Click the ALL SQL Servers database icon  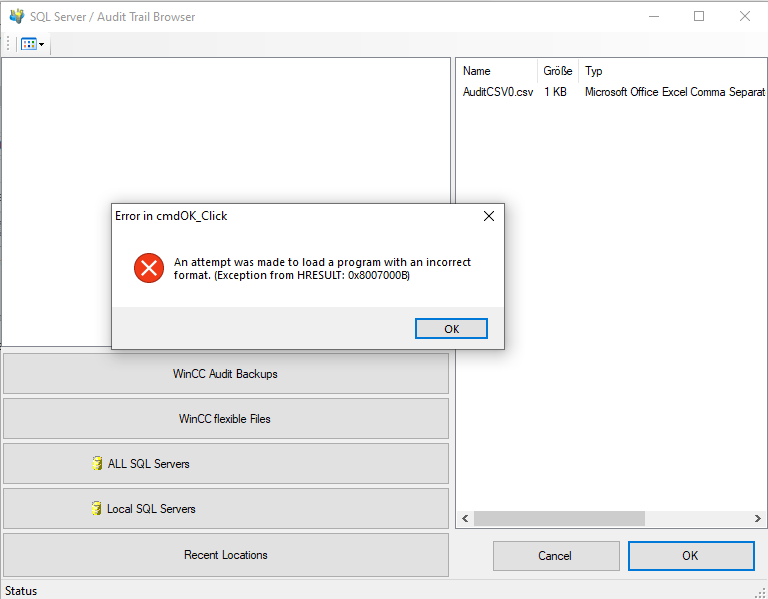pyautogui.click(x=97, y=464)
